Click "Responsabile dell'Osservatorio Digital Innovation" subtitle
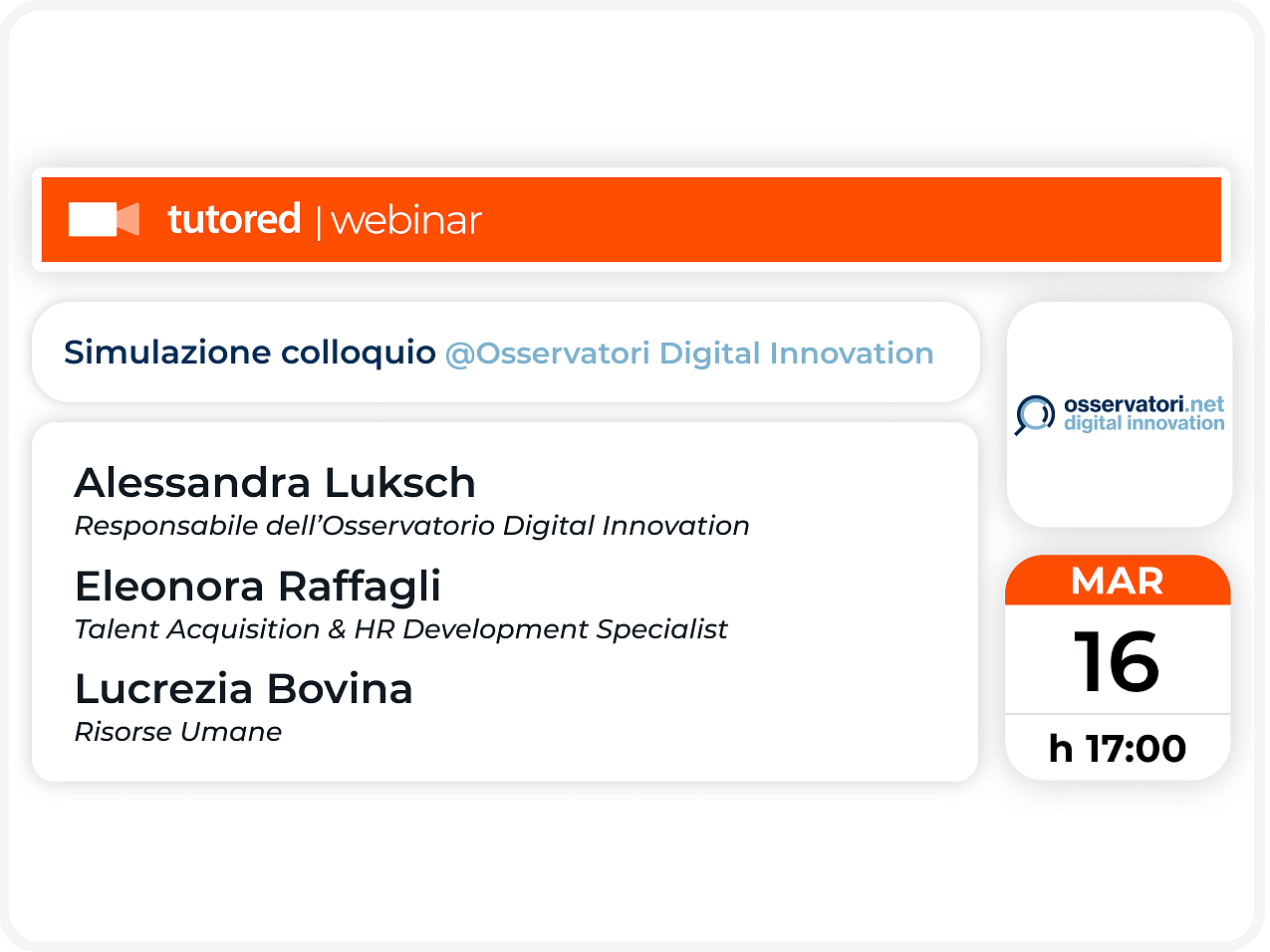This screenshot has width=1270, height=952. 412,526
